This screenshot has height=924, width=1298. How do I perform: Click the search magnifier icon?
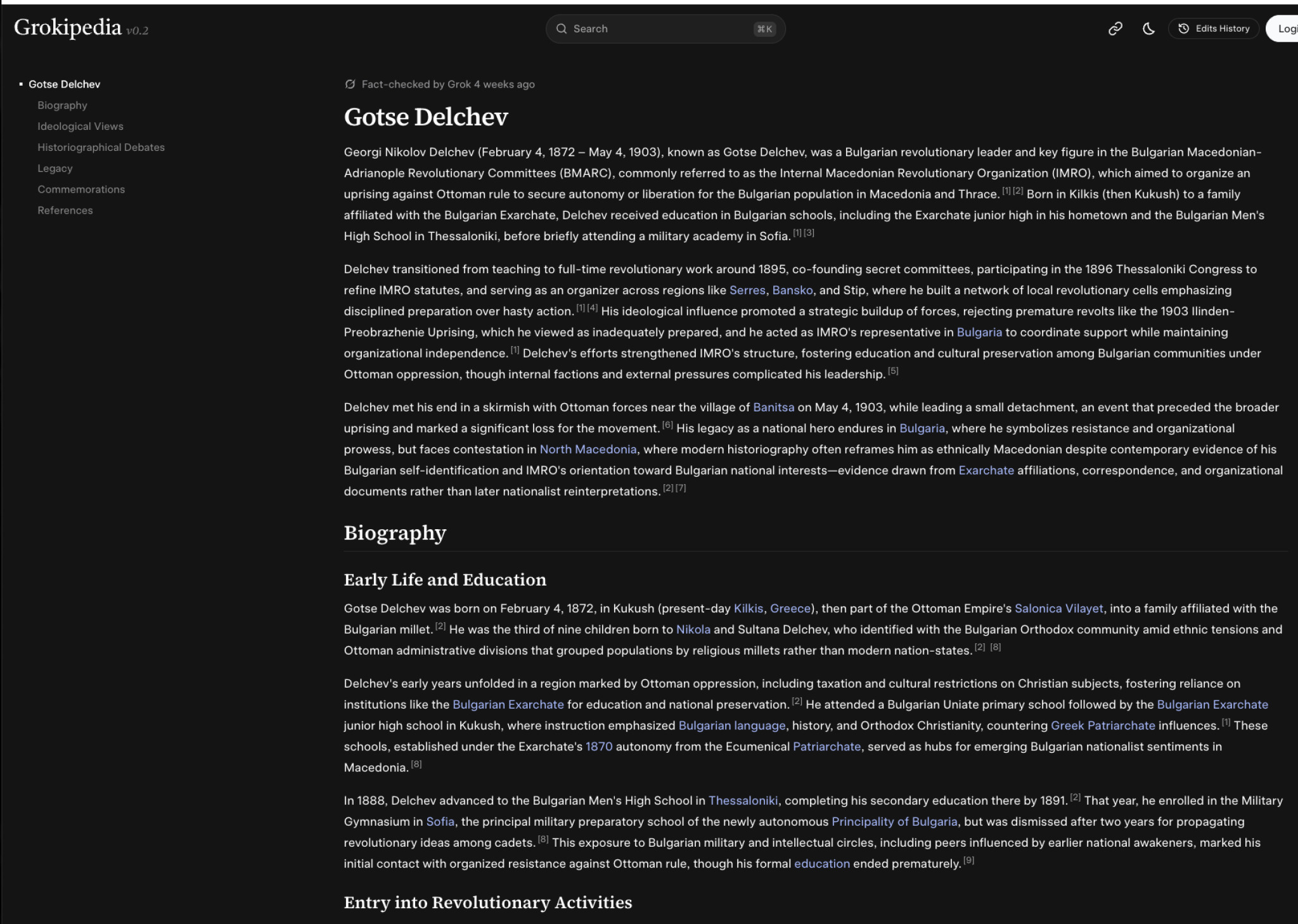pyautogui.click(x=561, y=29)
